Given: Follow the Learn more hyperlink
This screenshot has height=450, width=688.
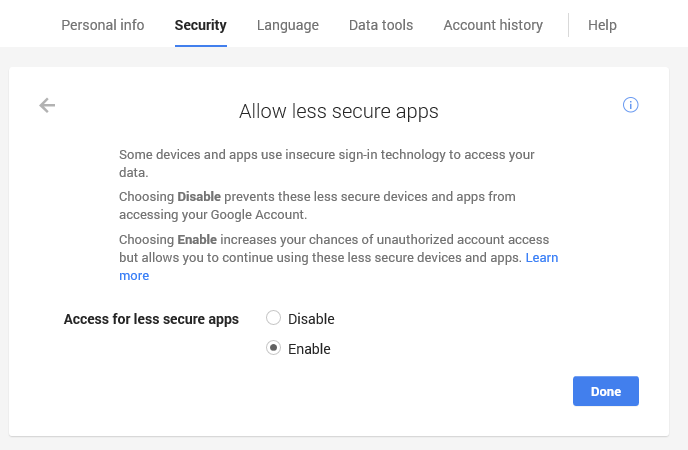Looking at the screenshot, I should (x=542, y=257).
